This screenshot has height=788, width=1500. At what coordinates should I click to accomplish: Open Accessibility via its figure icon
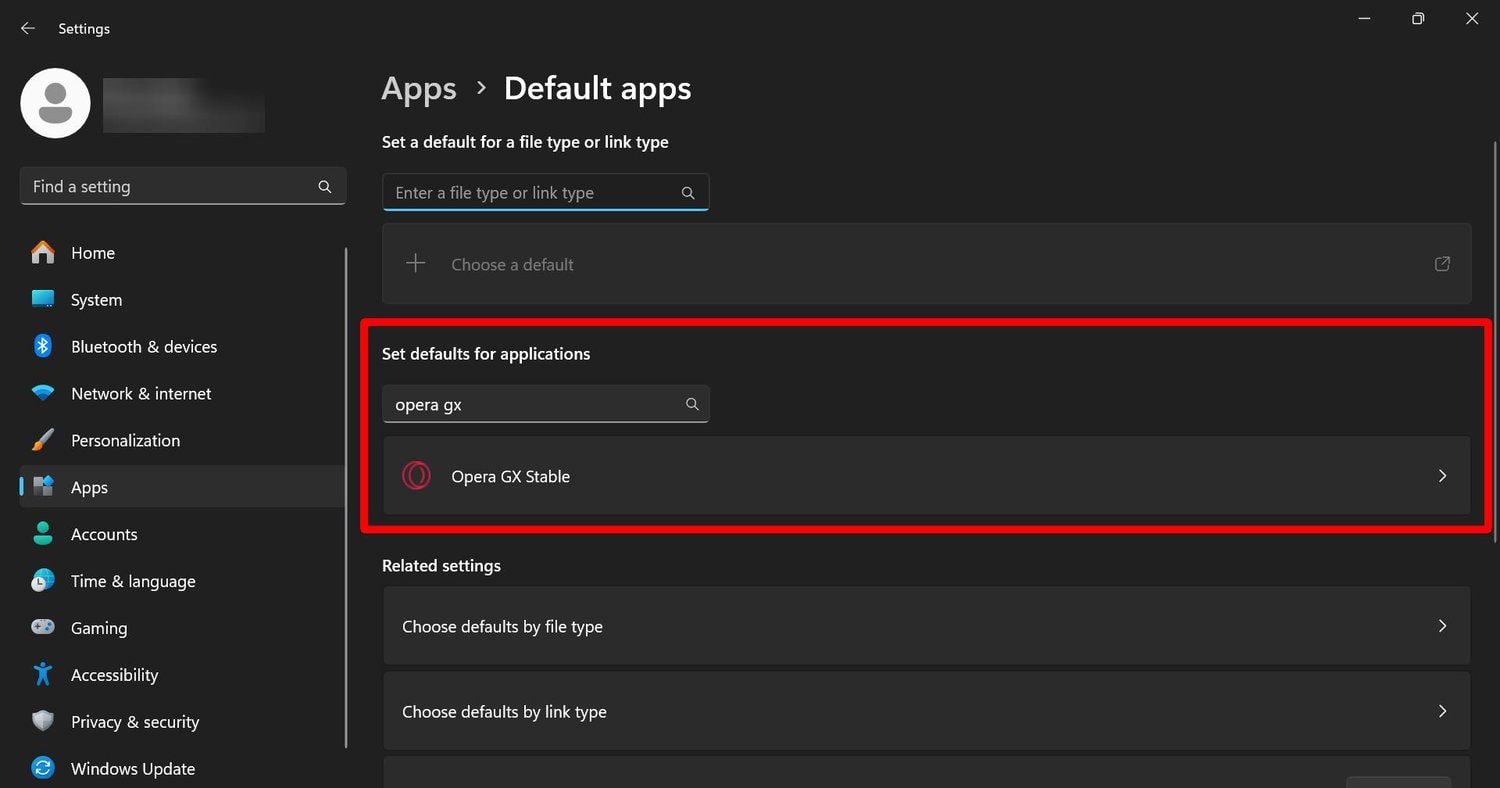[42, 675]
